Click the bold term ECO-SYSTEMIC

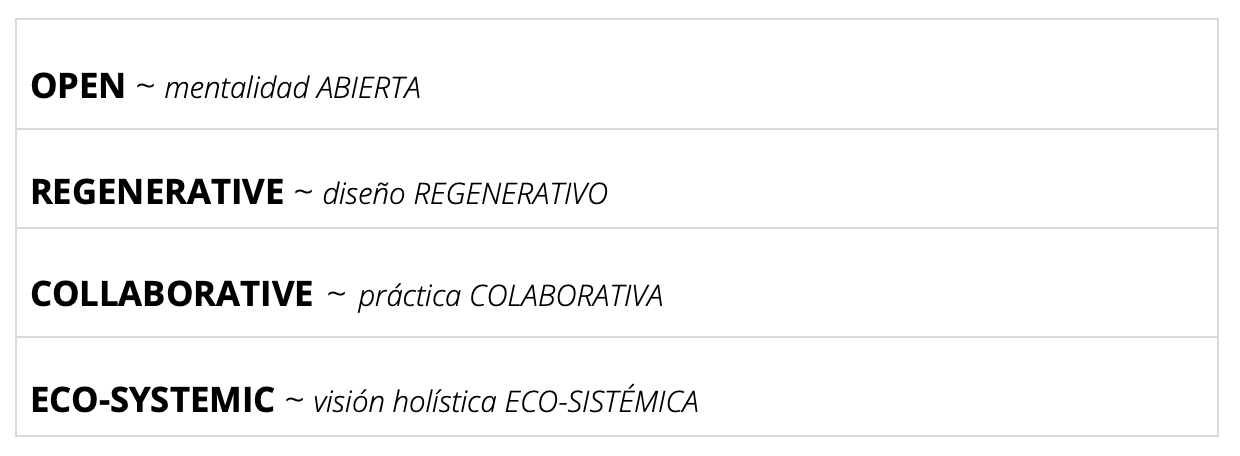[152, 401]
